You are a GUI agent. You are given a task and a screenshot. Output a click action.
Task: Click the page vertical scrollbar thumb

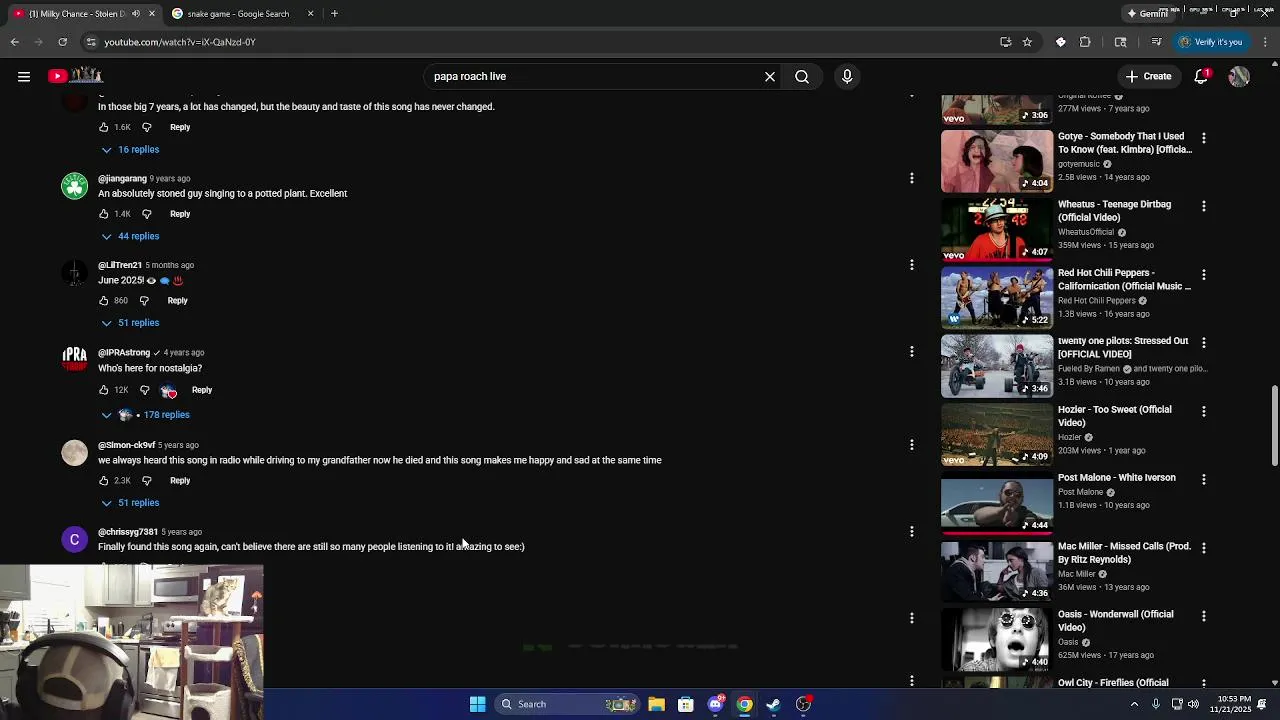[x=1274, y=425]
